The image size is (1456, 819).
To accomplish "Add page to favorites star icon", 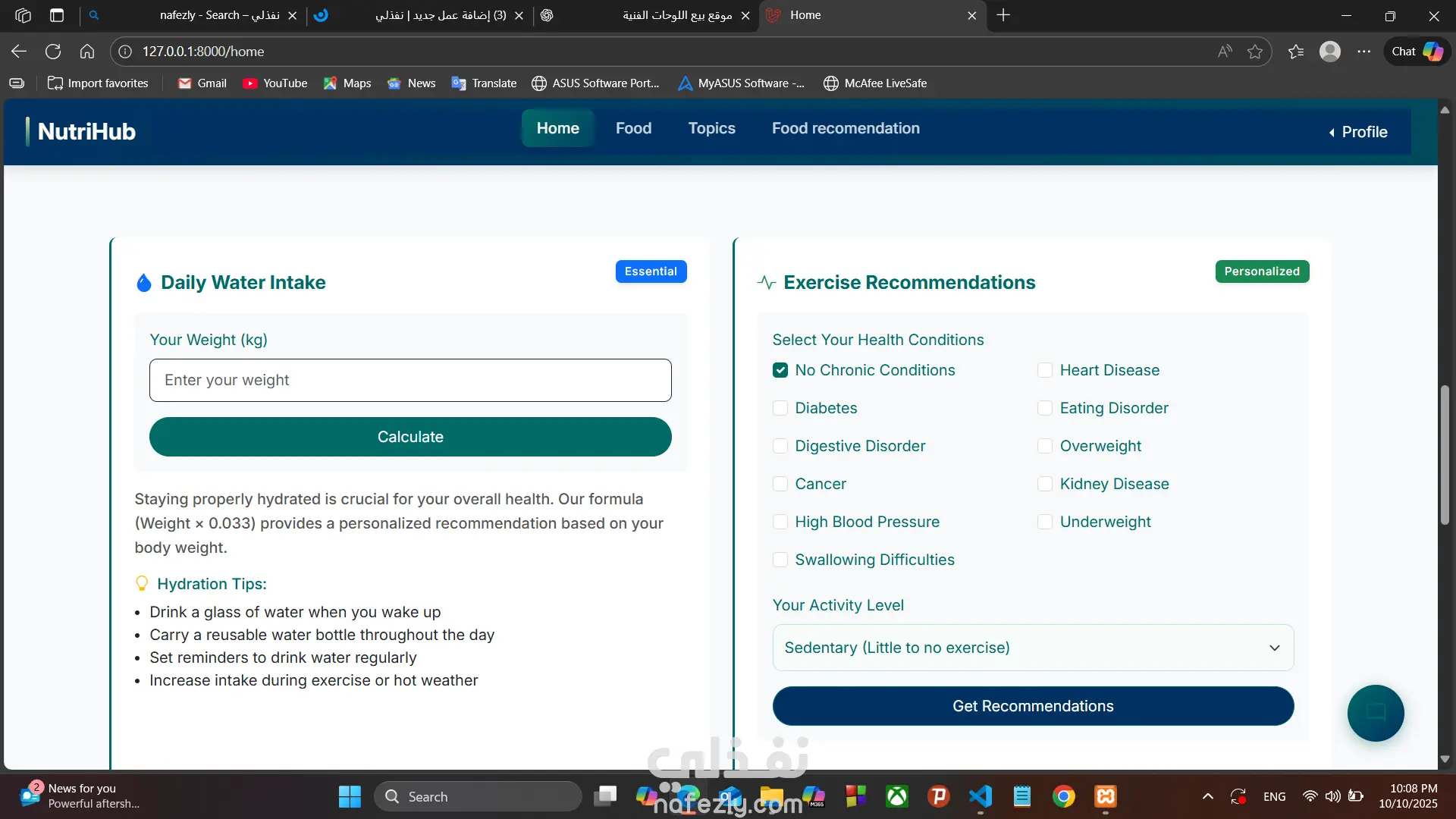I will [1255, 52].
